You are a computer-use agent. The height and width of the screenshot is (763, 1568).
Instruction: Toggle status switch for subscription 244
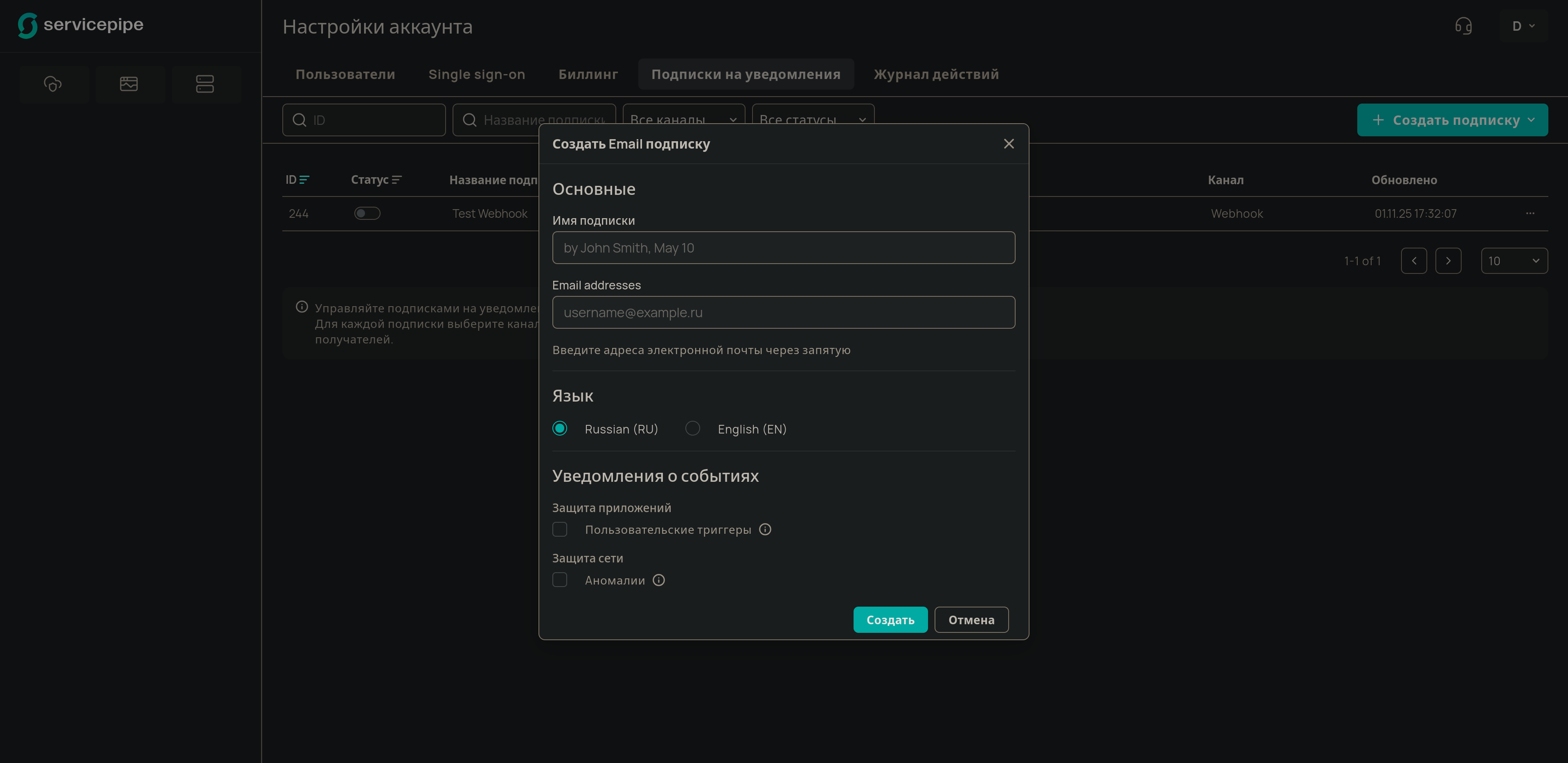point(367,214)
